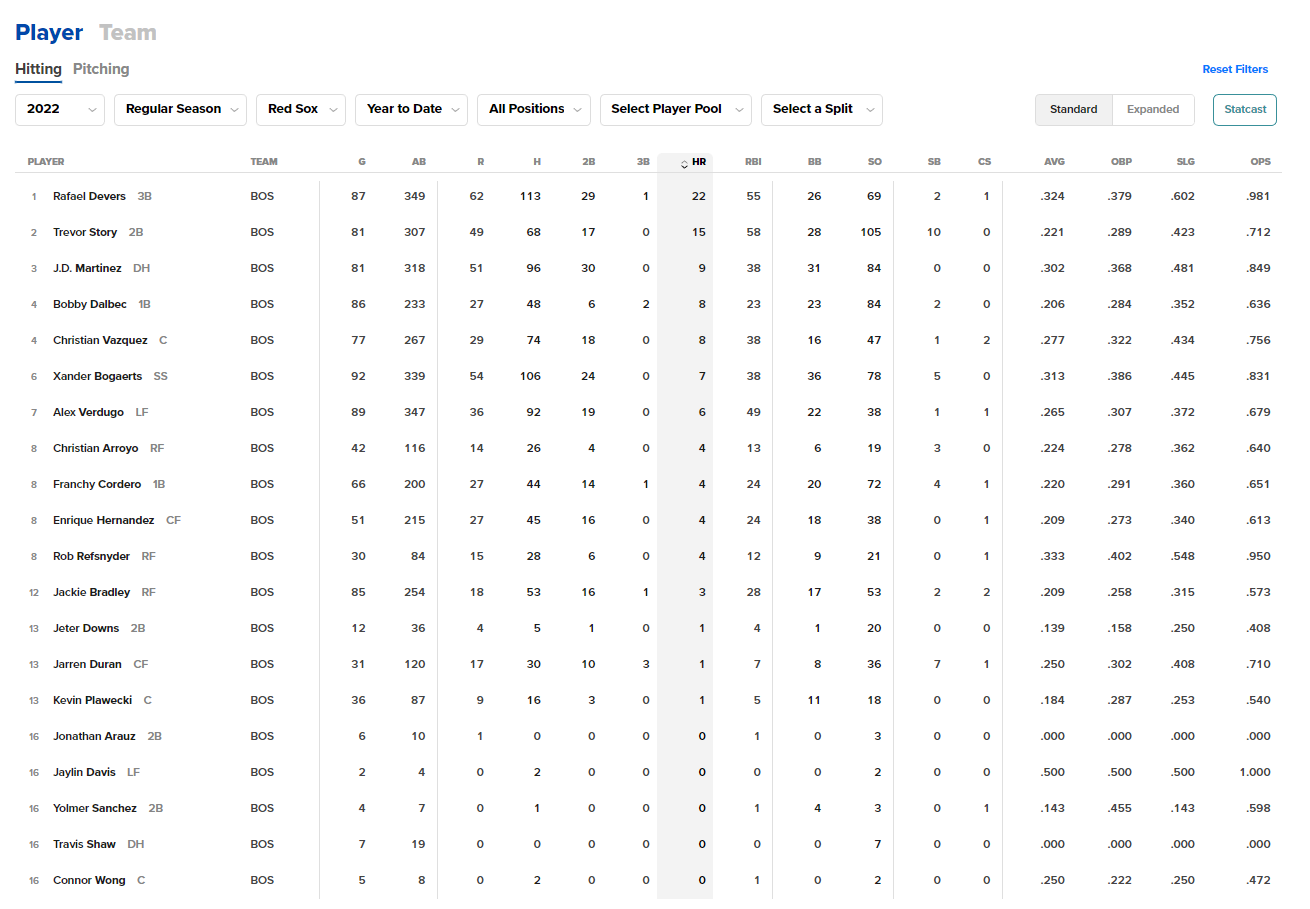Viewport: 1310px width, 909px height.
Task: Click Yolmer Sanchez's OBP value .455
Action: pos(1120,808)
